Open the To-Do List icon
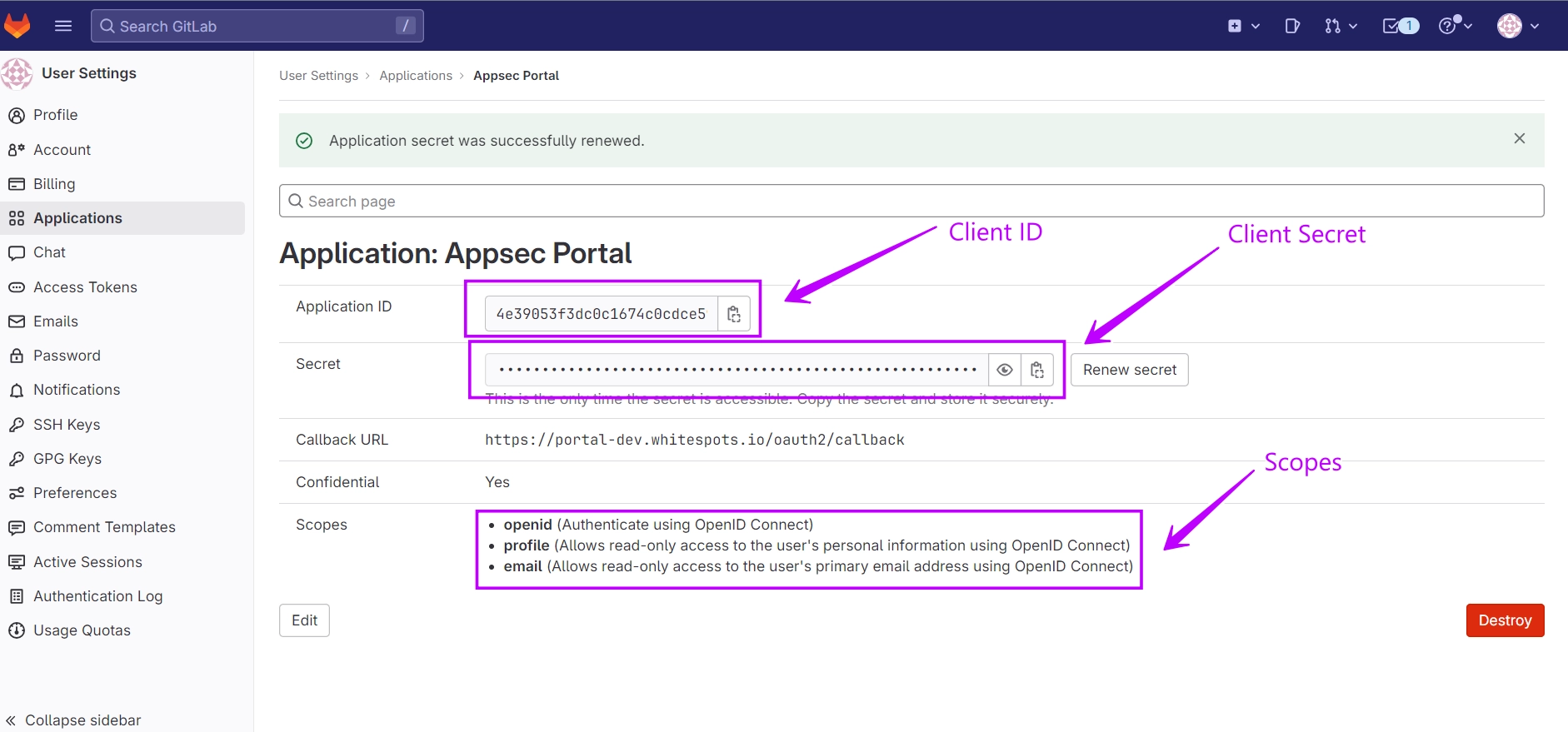 tap(1400, 26)
